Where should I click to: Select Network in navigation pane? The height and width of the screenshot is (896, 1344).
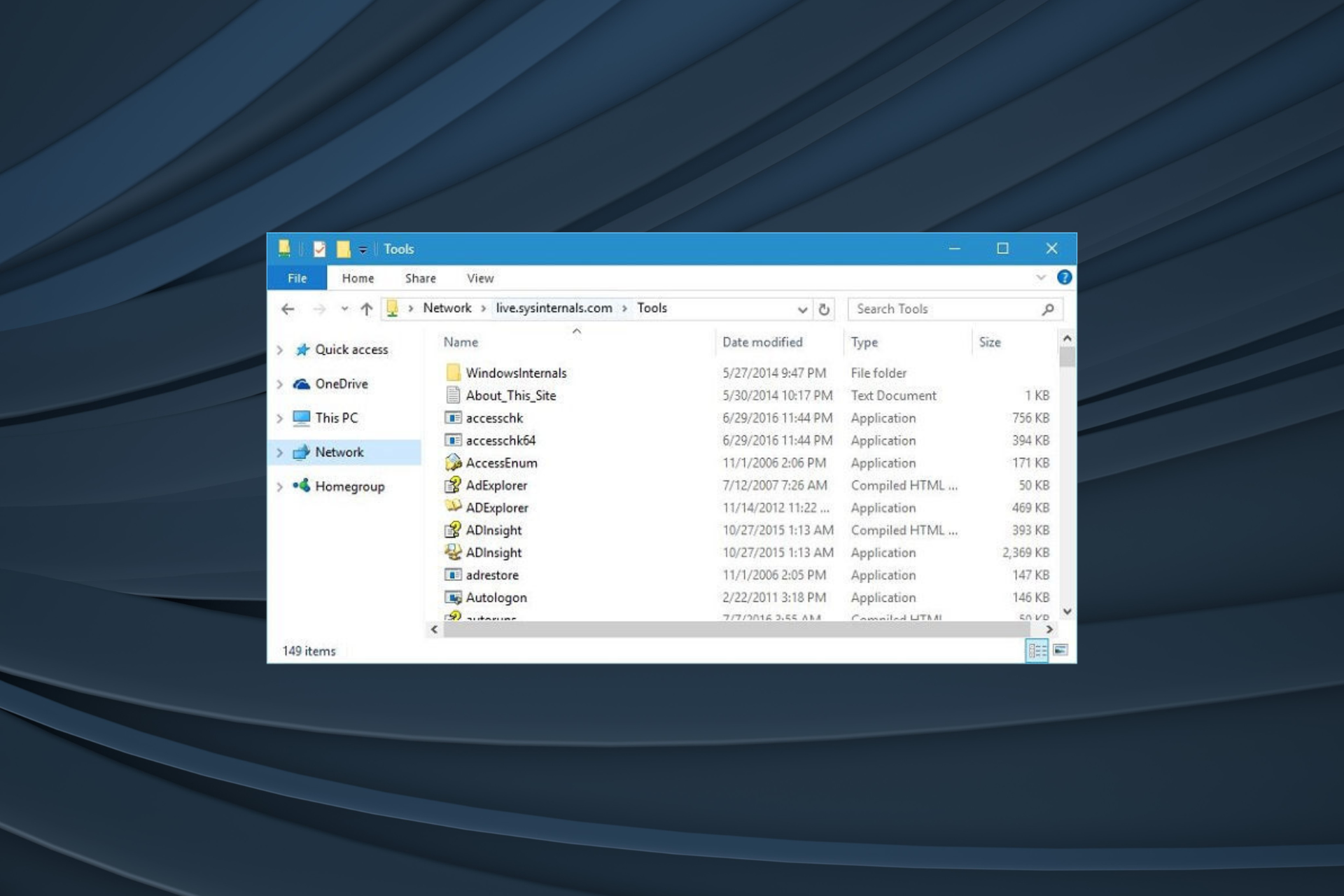(x=339, y=452)
